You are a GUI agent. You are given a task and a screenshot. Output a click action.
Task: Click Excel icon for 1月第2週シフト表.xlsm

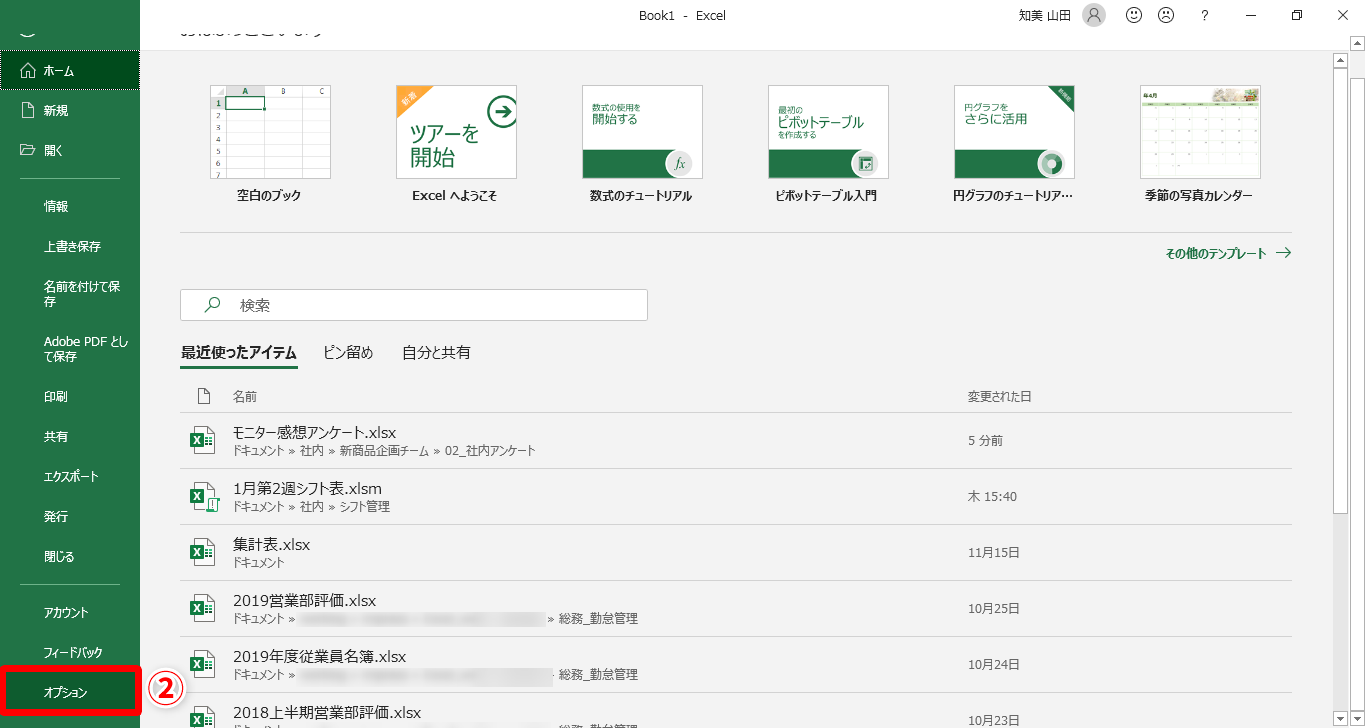click(x=204, y=497)
